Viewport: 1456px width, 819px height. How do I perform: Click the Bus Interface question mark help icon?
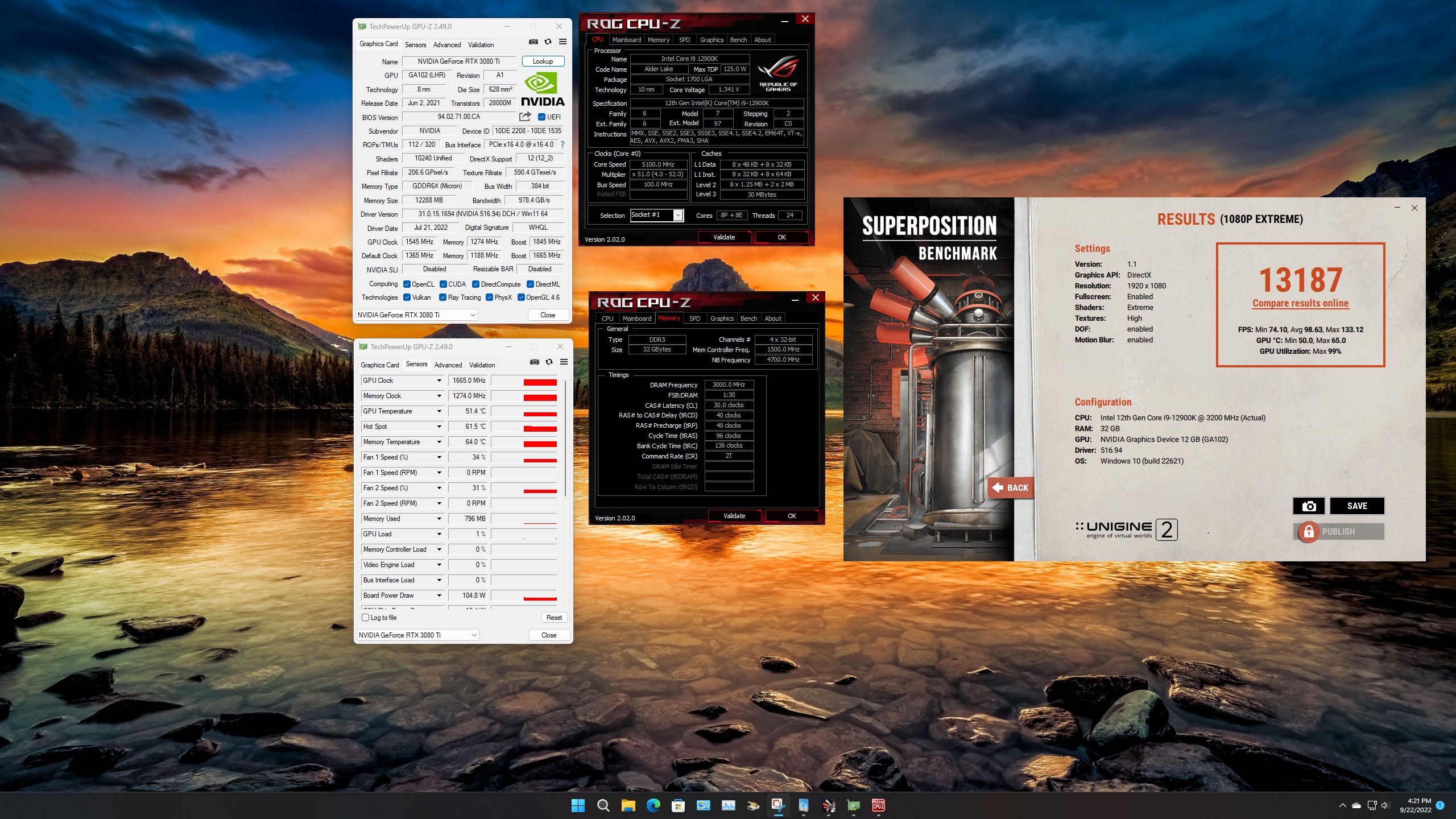coord(562,144)
